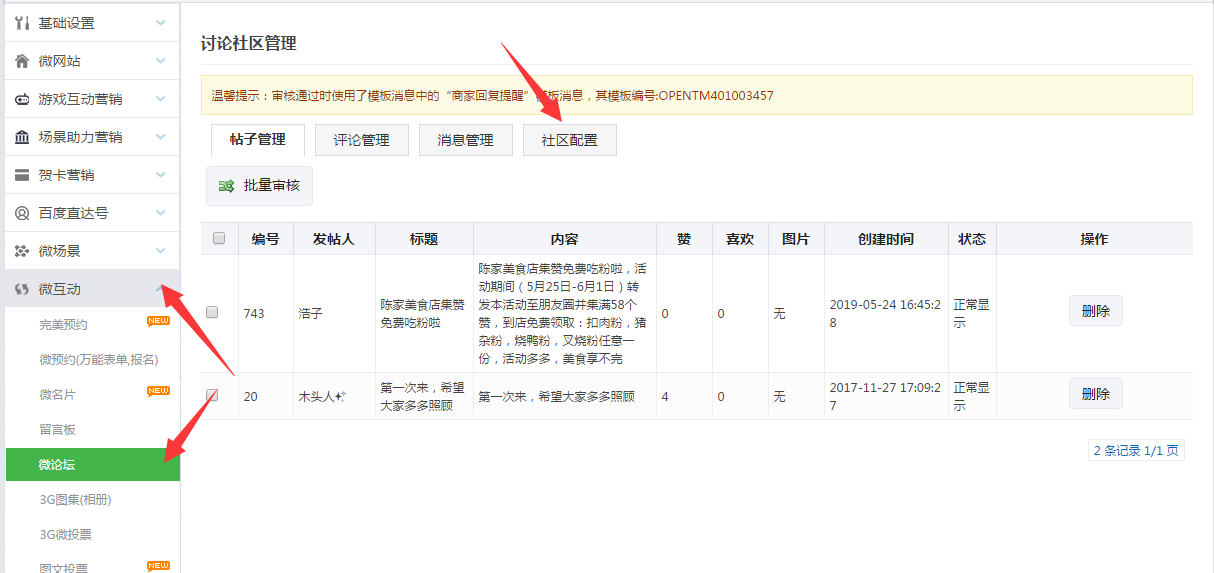1214x573 pixels.
Task: Click the NEW badge beside 微名片
Action: 158,390
